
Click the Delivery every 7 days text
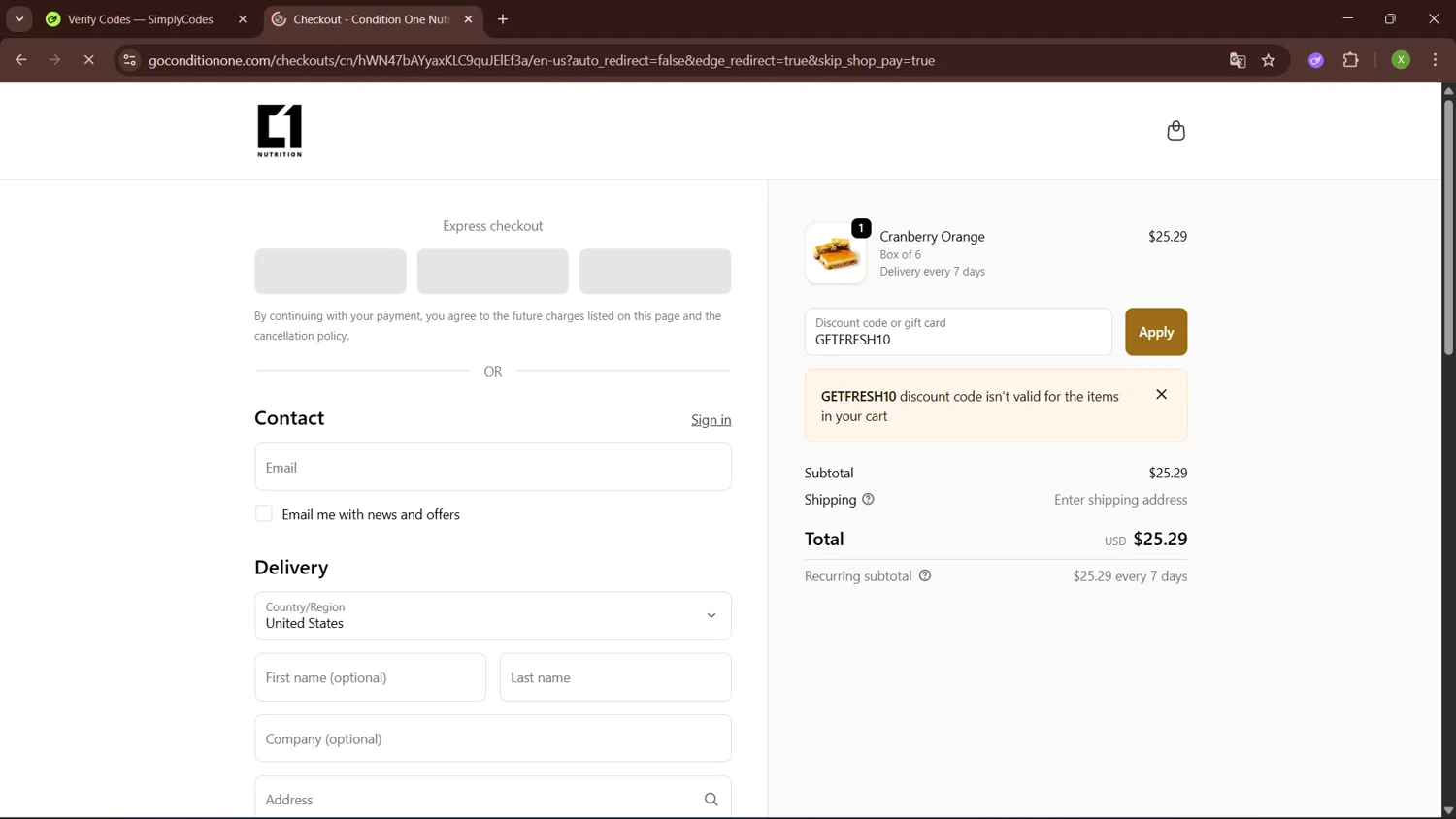(x=932, y=272)
